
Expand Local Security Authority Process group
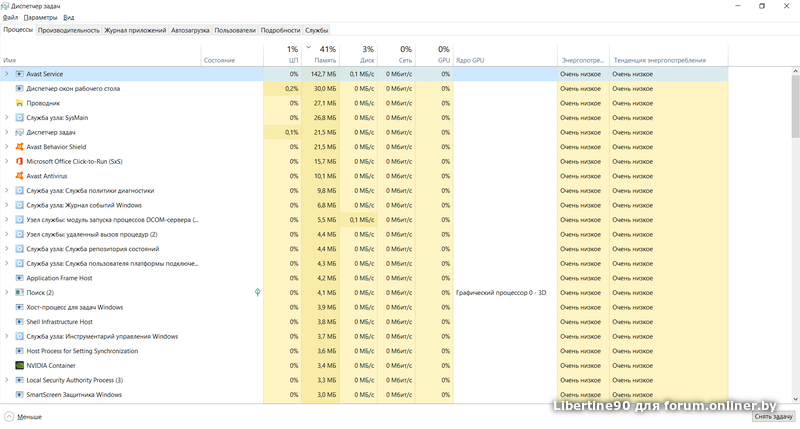(6, 380)
